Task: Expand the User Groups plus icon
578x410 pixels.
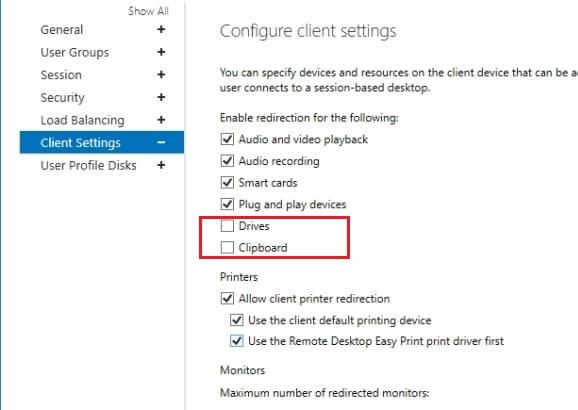Action: (x=161, y=52)
